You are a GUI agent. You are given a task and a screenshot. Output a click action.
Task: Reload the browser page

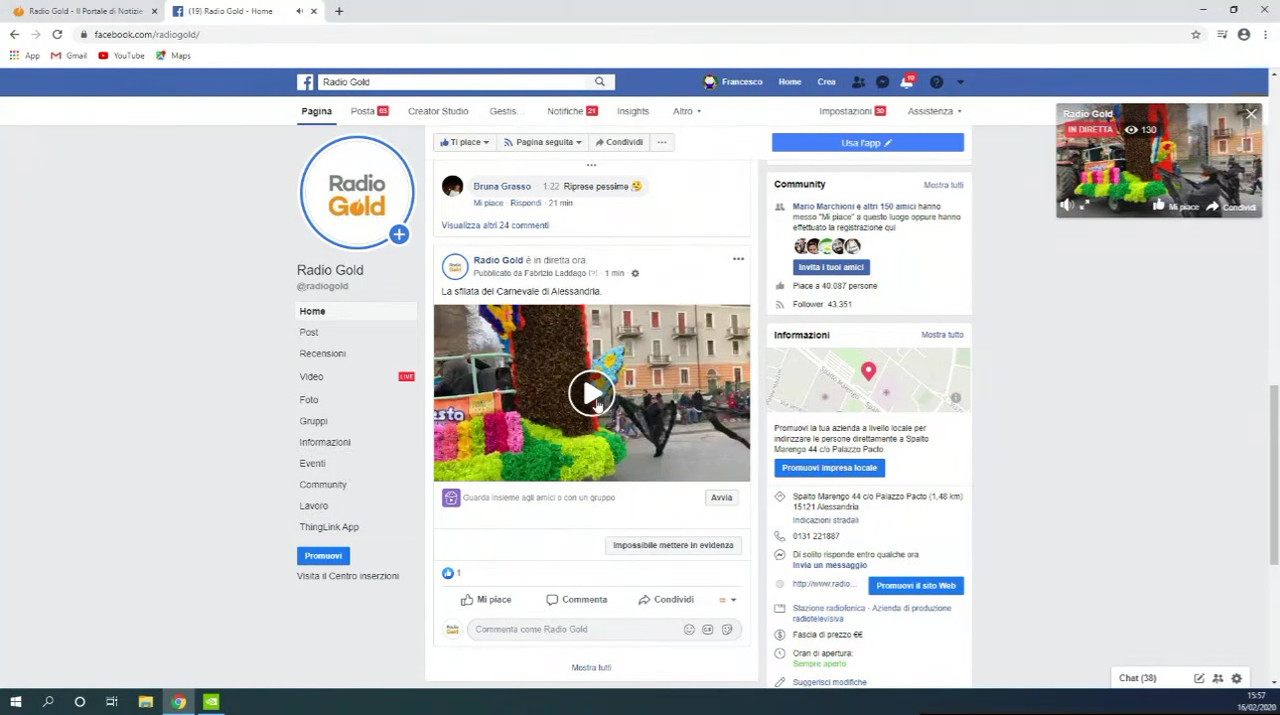point(57,34)
